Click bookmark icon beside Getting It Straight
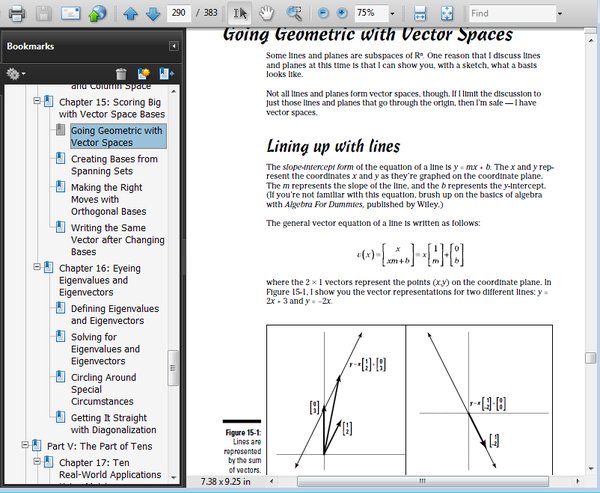 [x=60, y=416]
